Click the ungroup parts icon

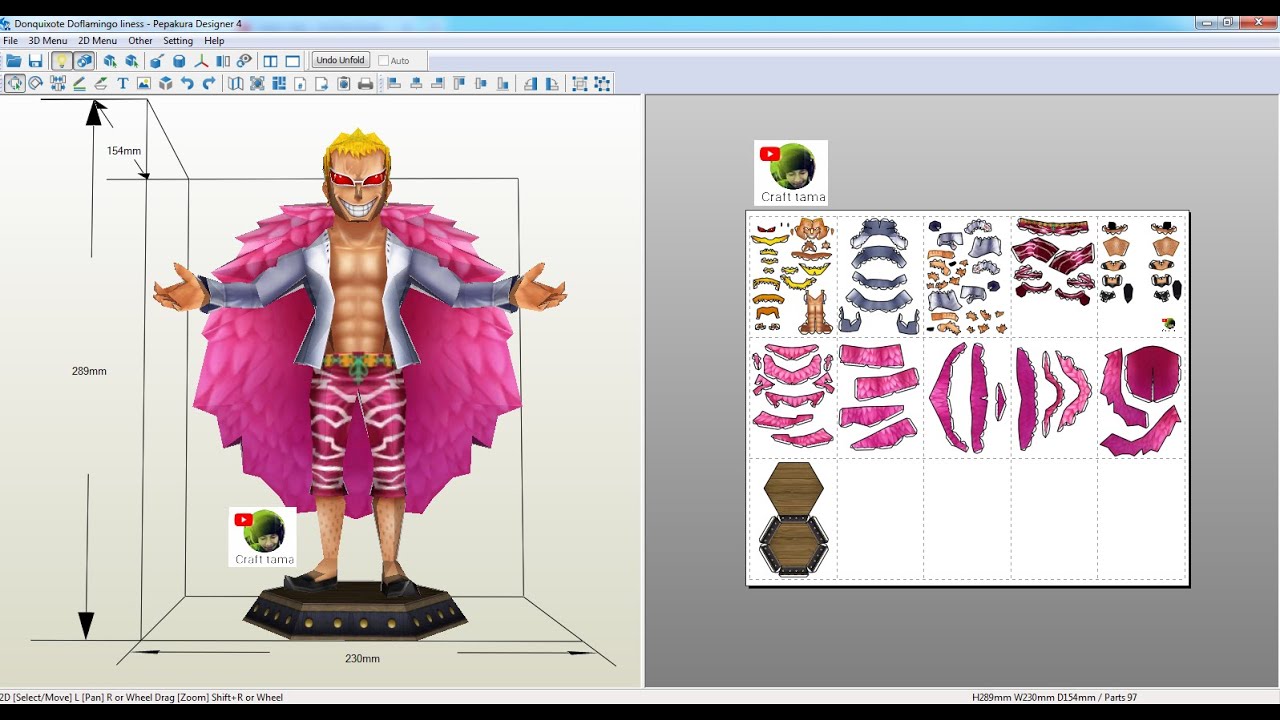point(601,84)
